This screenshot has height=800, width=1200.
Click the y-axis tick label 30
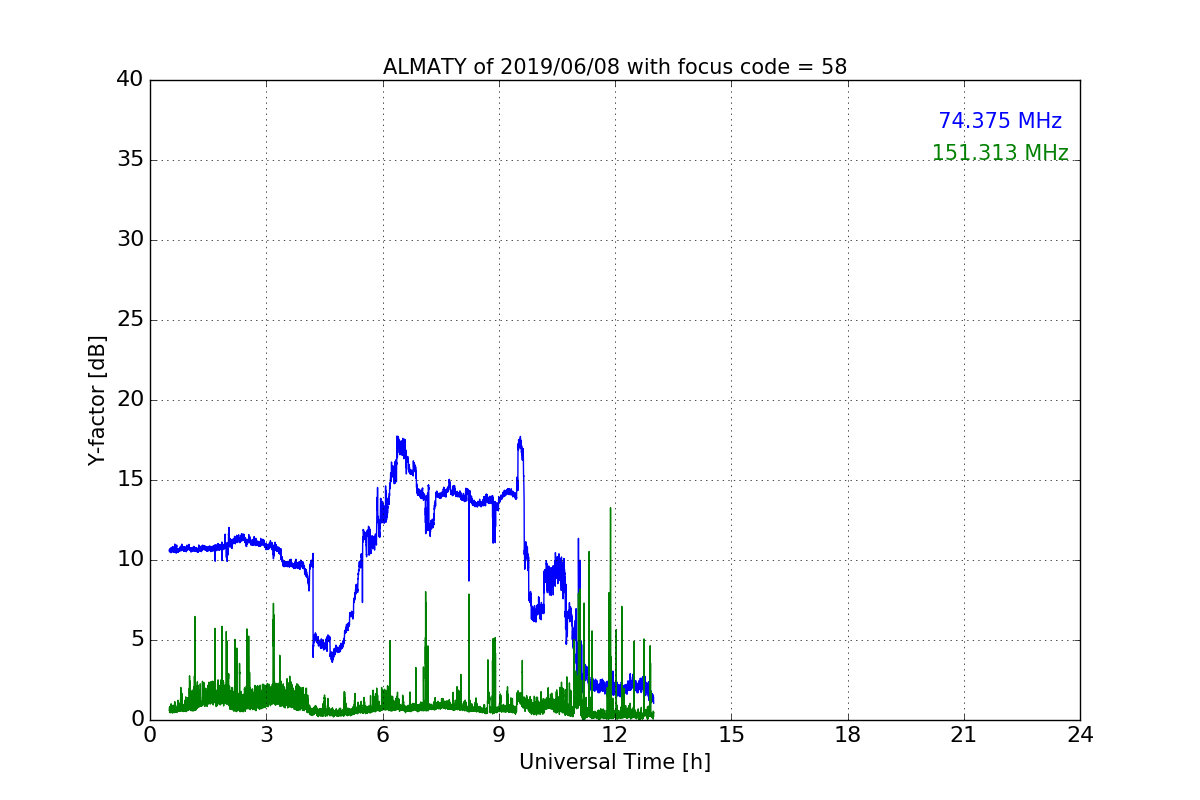point(130,240)
